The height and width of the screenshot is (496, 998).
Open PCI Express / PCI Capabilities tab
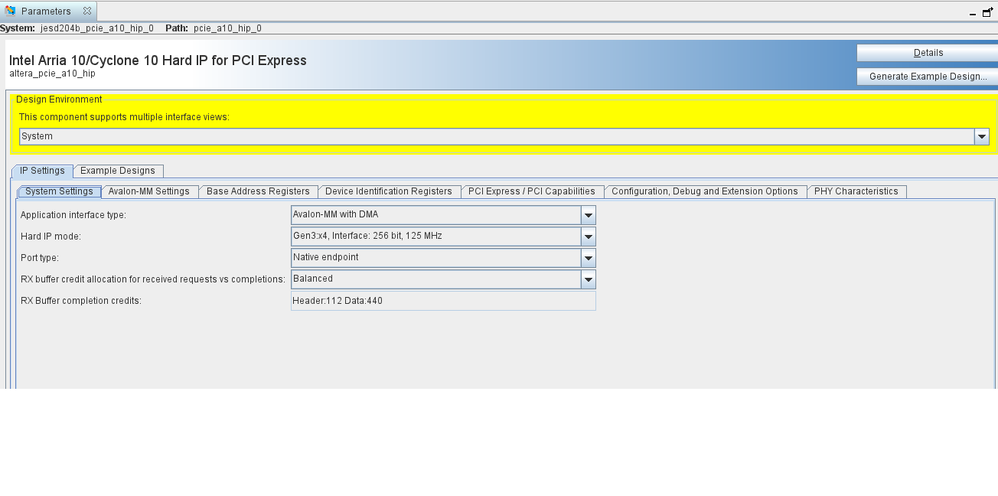pyautogui.click(x=532, y=192)
